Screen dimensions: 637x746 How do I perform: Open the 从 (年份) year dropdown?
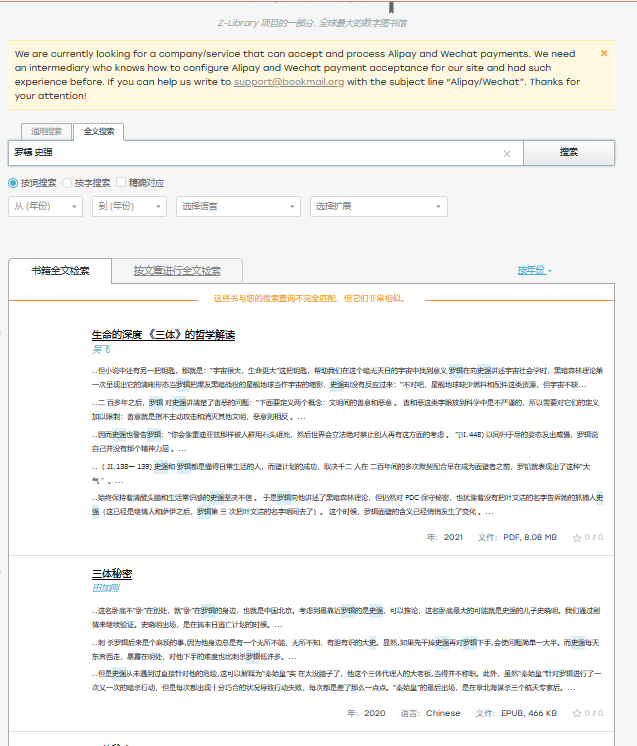[46, 206]
